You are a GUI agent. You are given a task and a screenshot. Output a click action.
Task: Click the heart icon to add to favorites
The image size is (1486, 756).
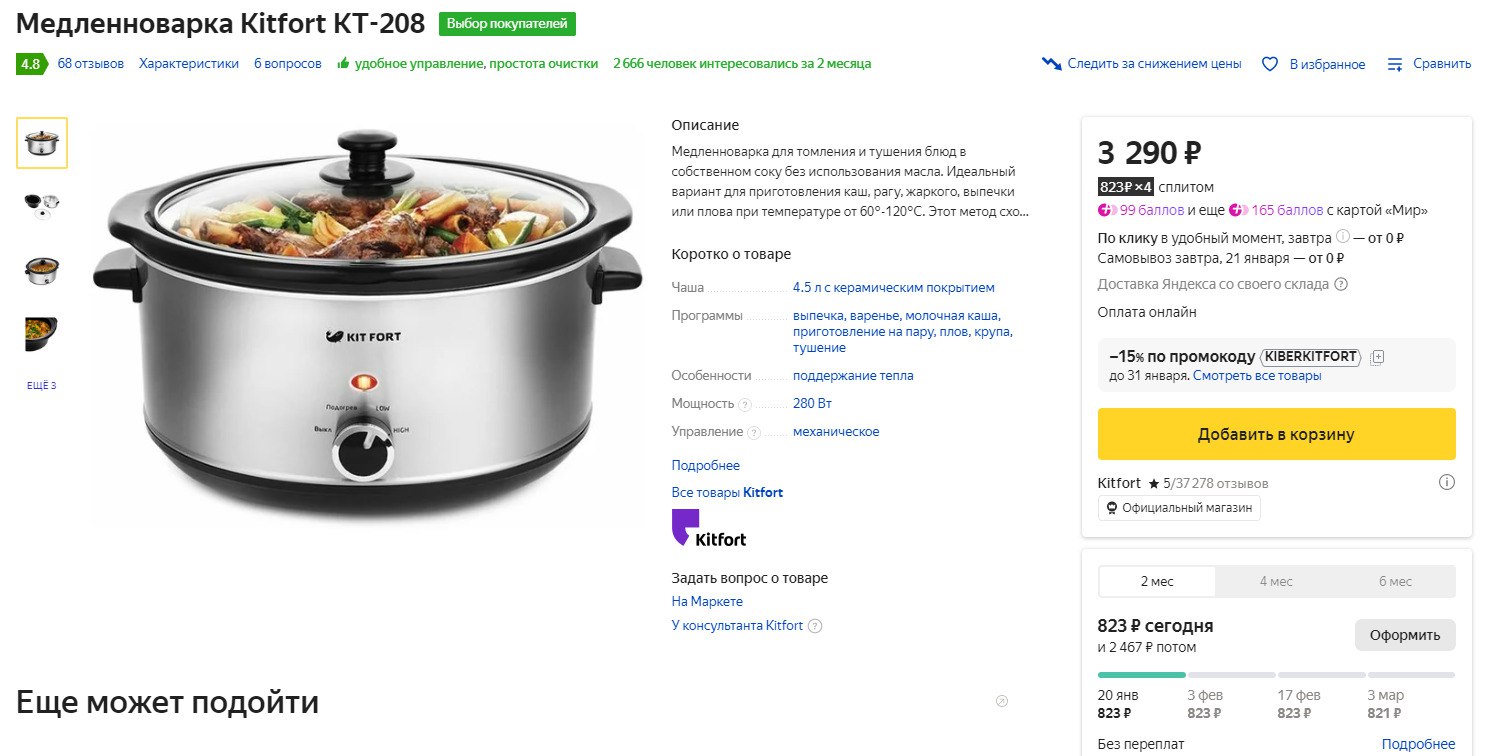tap(1270, 64)
